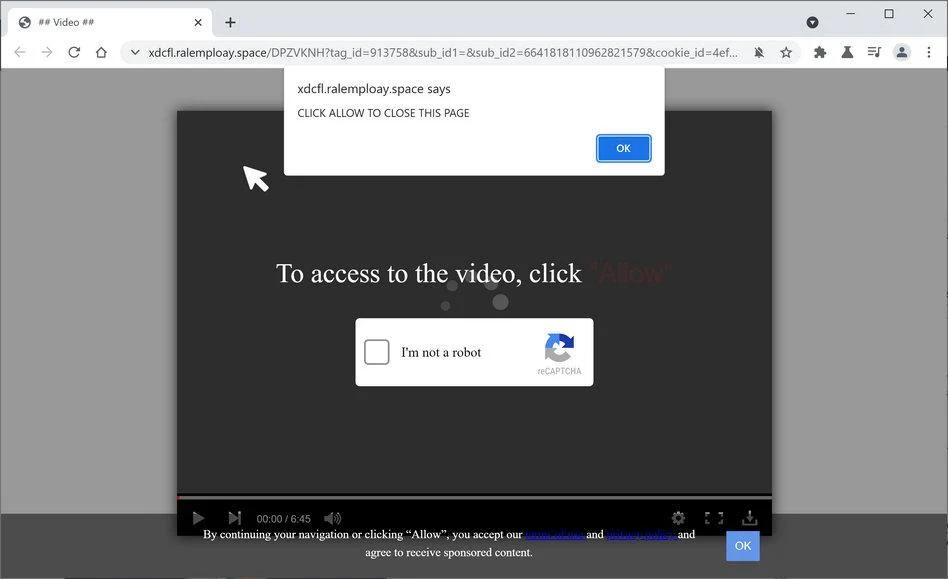This screenshot has height=579, width=948.
Task: Click the notifications blocked bell icon
Action: [x=759, y=53]
